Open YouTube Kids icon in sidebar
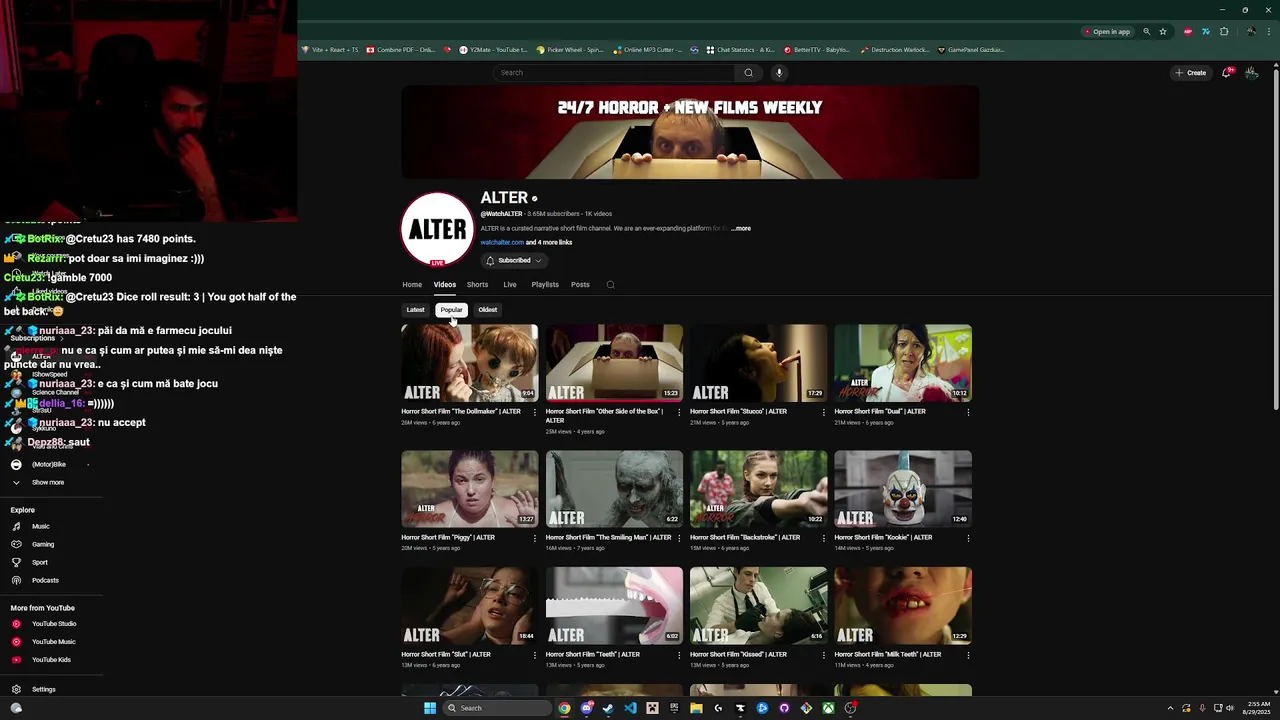The width and height of the screenshot is (1280, 720). click(x=16, y=660)
